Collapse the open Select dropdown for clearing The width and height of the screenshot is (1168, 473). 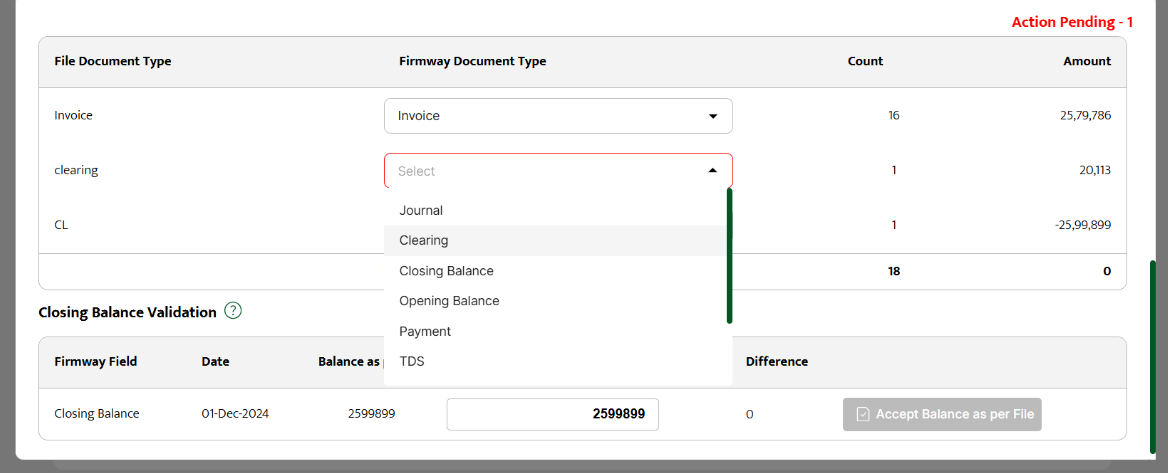(x=712, y=171)
